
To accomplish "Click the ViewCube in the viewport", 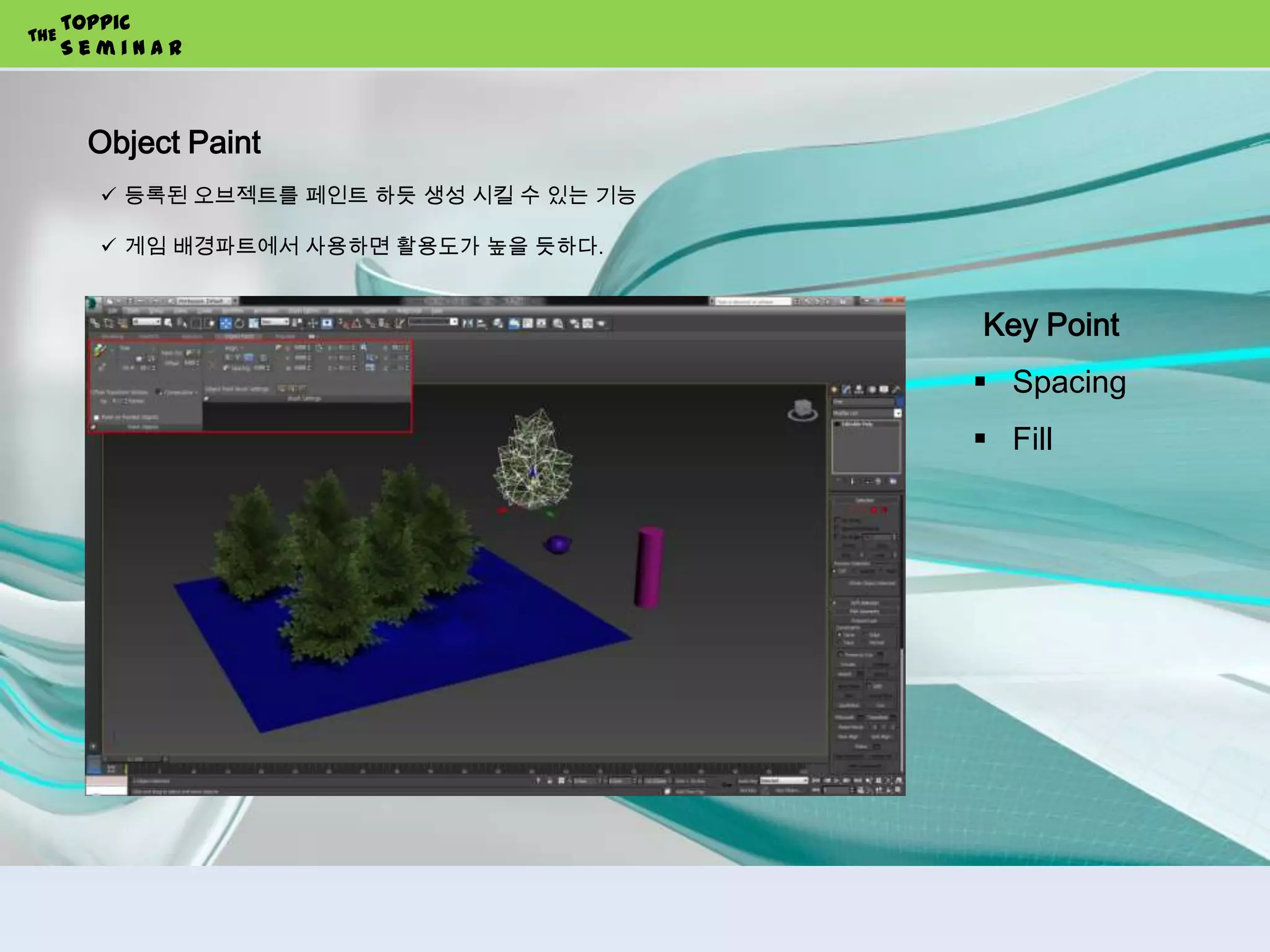I will 802,410.
